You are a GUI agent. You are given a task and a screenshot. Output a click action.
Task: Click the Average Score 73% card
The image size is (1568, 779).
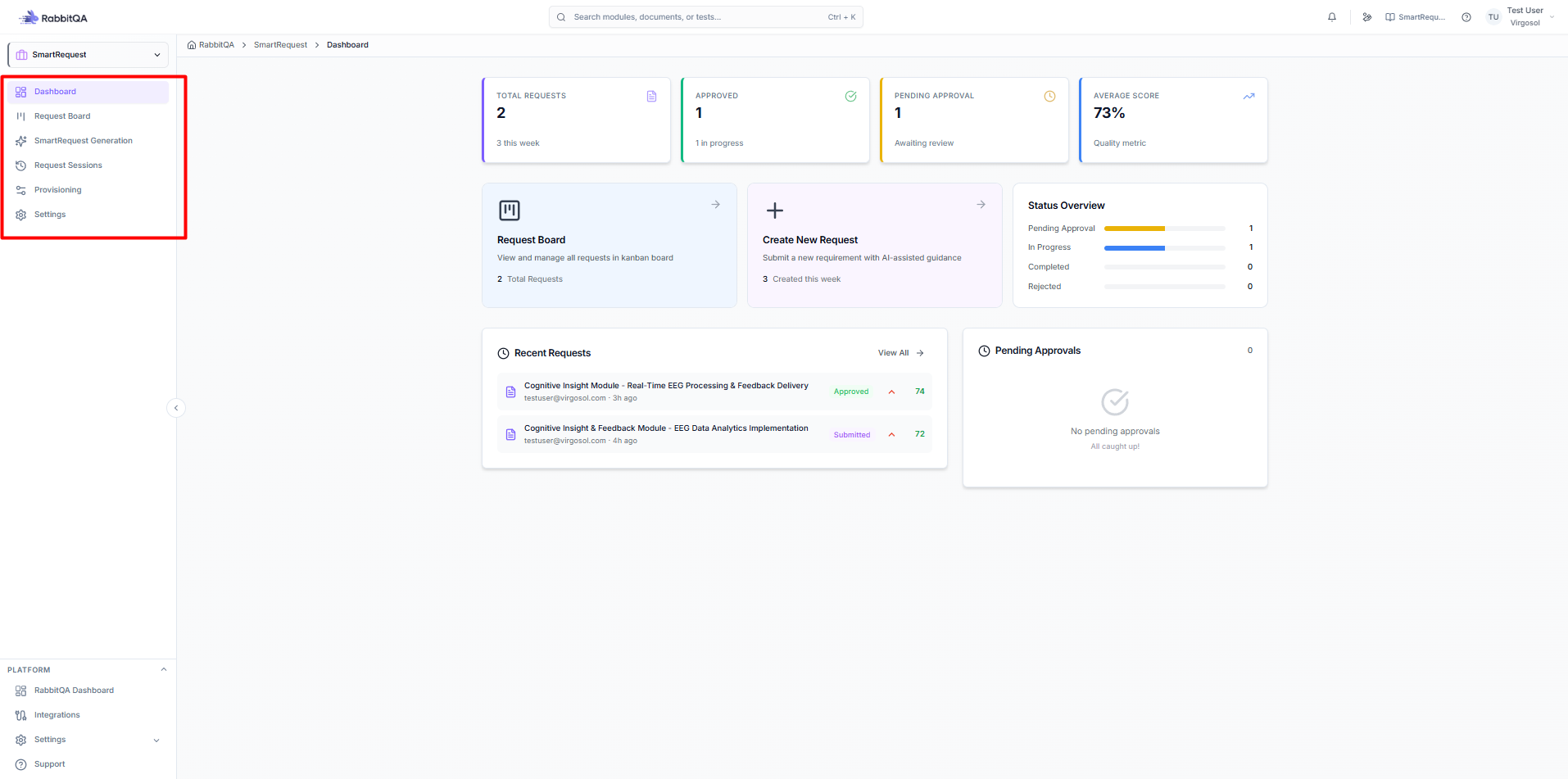pyautogui.click(x=1174, y=120)
